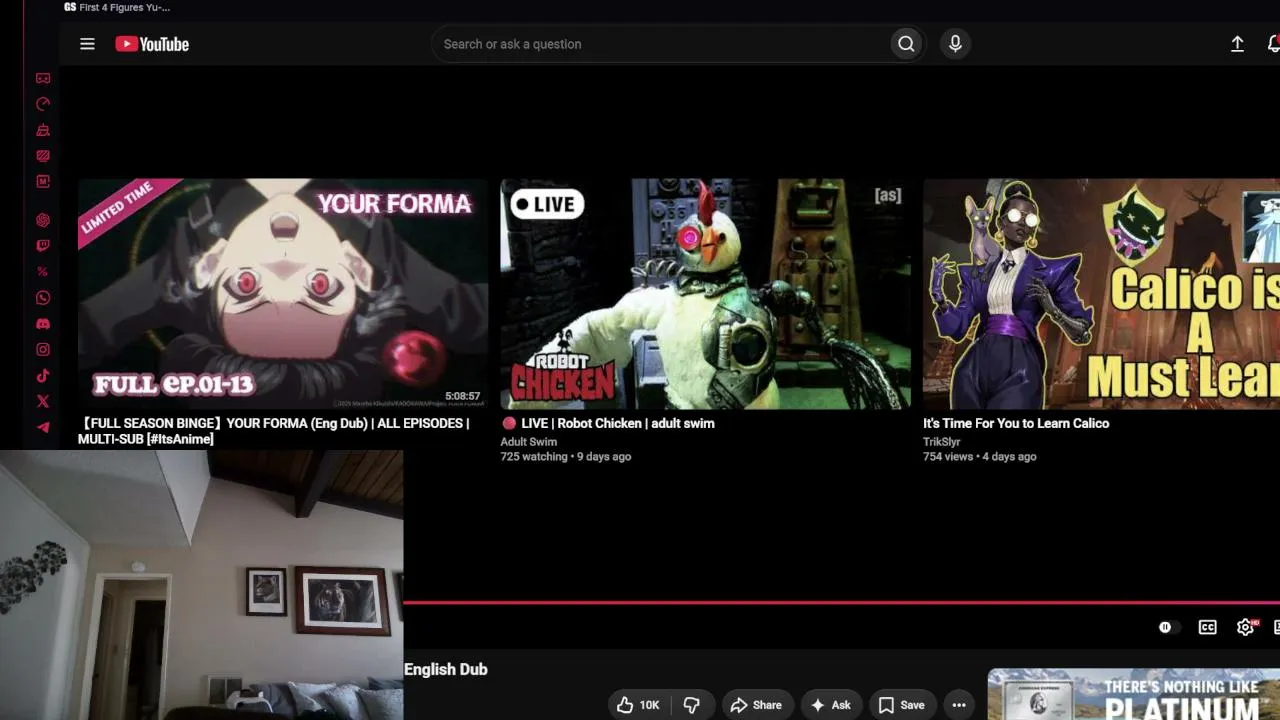Open Telegram from the browser sidebar
The width and height of the screenshot is (1280, 720).
(43, 428)
